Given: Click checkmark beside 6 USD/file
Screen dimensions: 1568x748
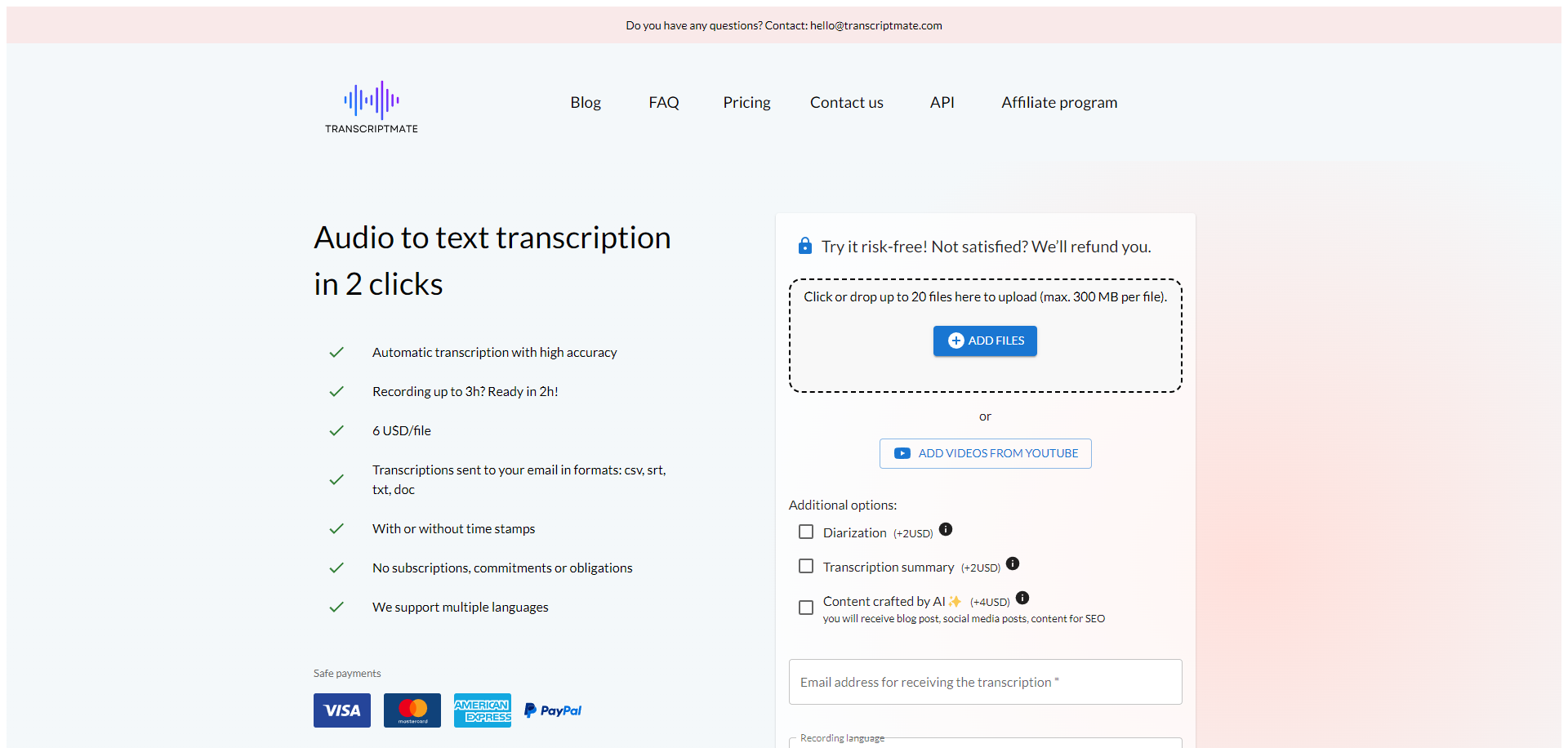Looking at the screenshot, I should coord(336,430).
